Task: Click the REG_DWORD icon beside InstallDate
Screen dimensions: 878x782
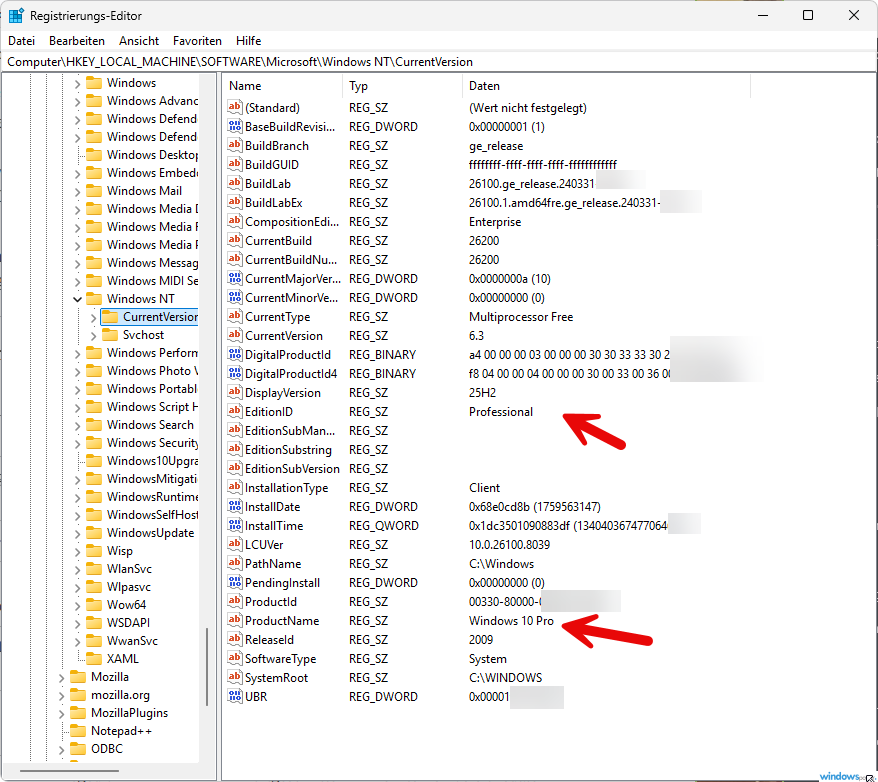Action: pos(234,507)
